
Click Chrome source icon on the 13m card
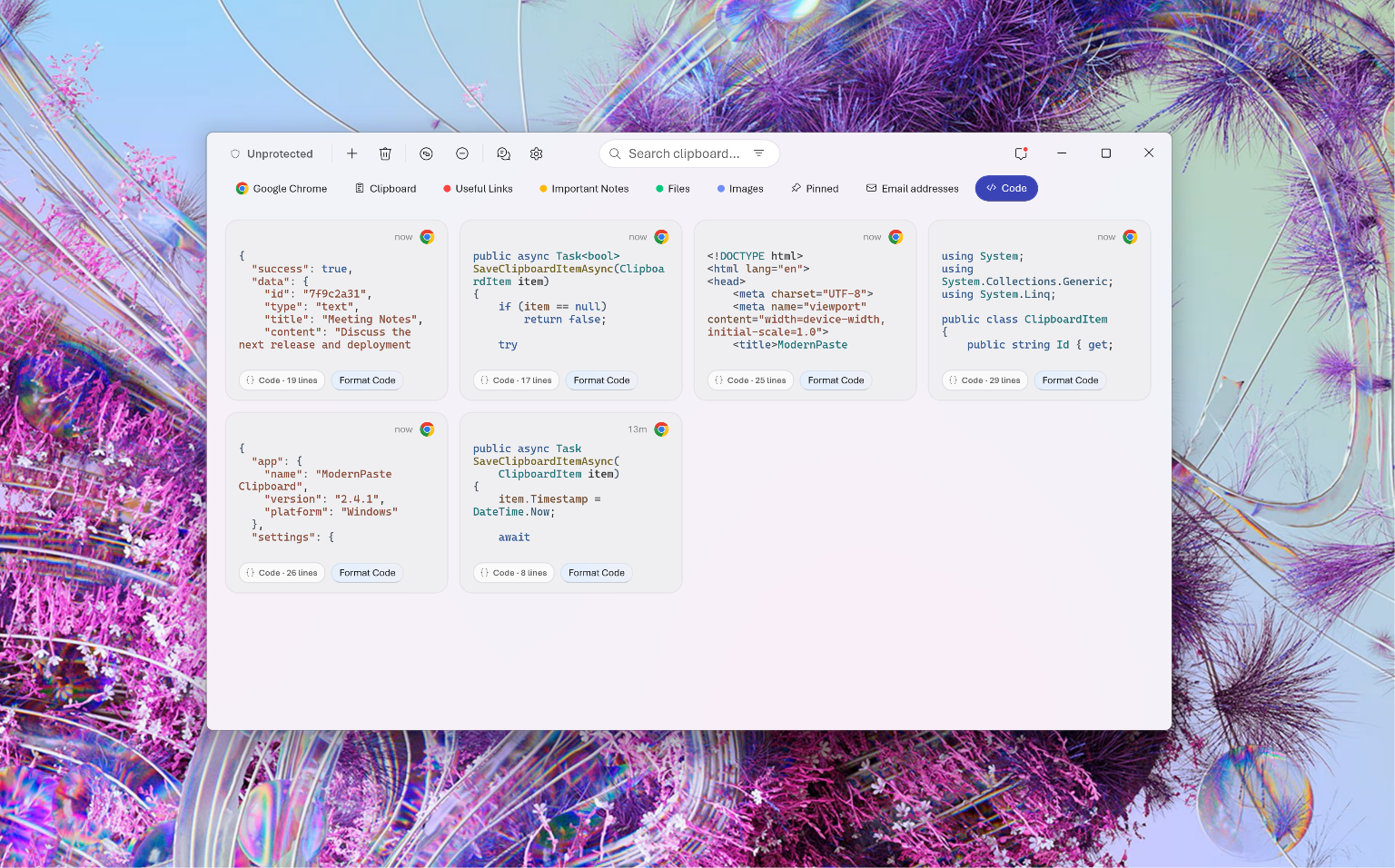[661, 429]
